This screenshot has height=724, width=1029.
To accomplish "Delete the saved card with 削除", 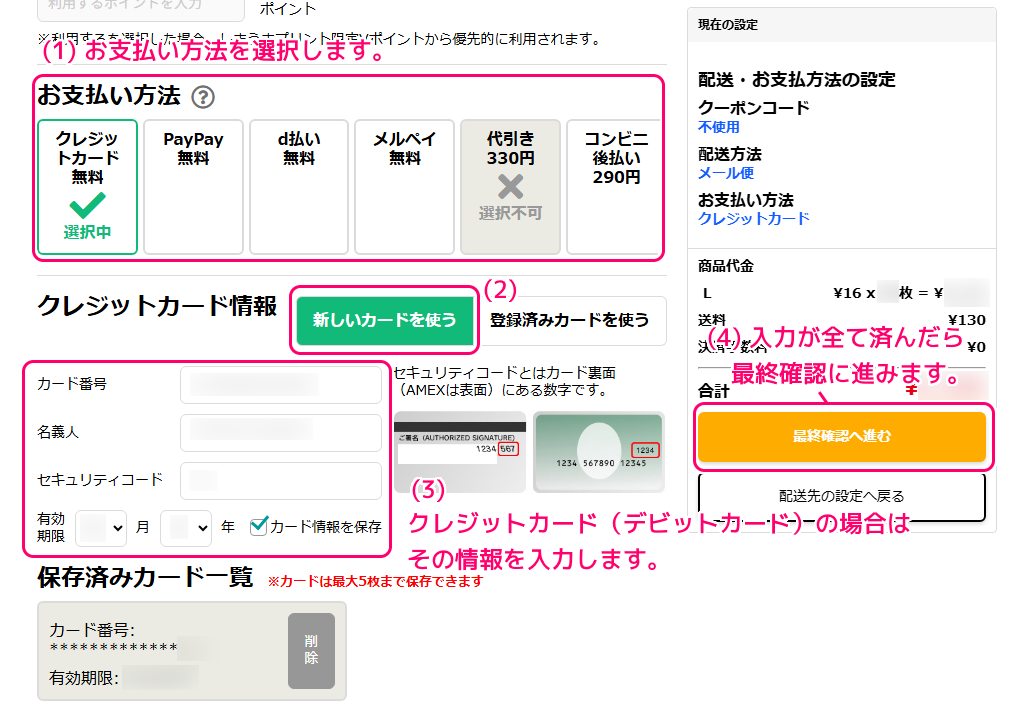I will (x=311, y=651).
